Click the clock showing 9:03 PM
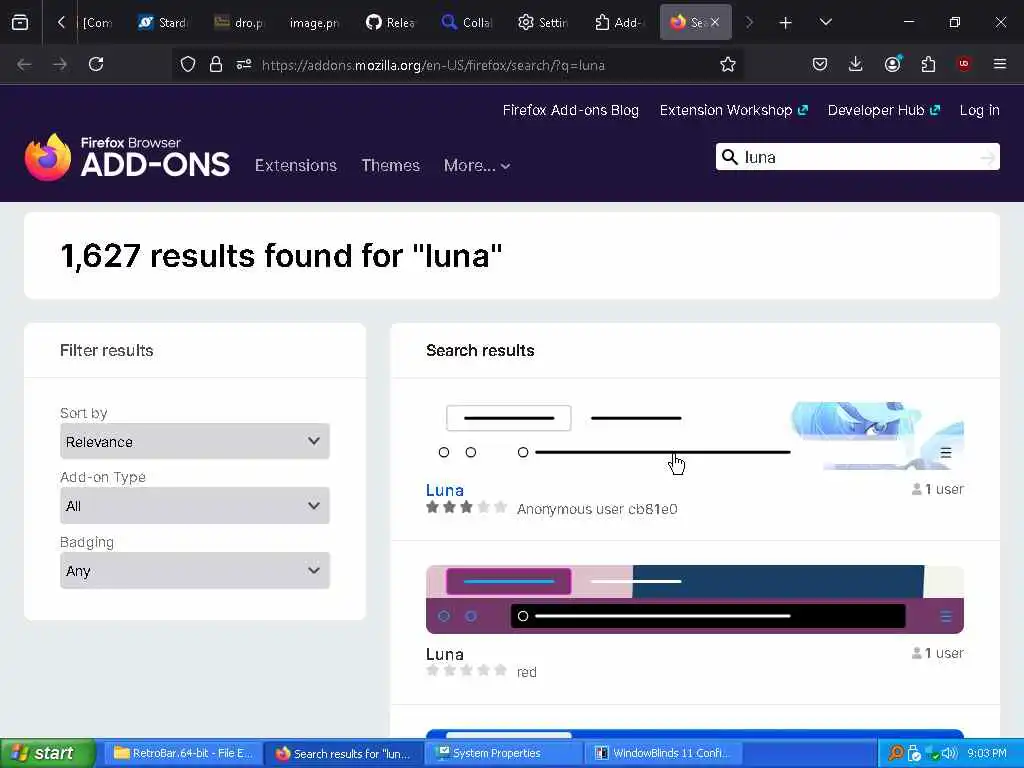This screenshot has height=768, width=1024. click(x=987, y=753)
